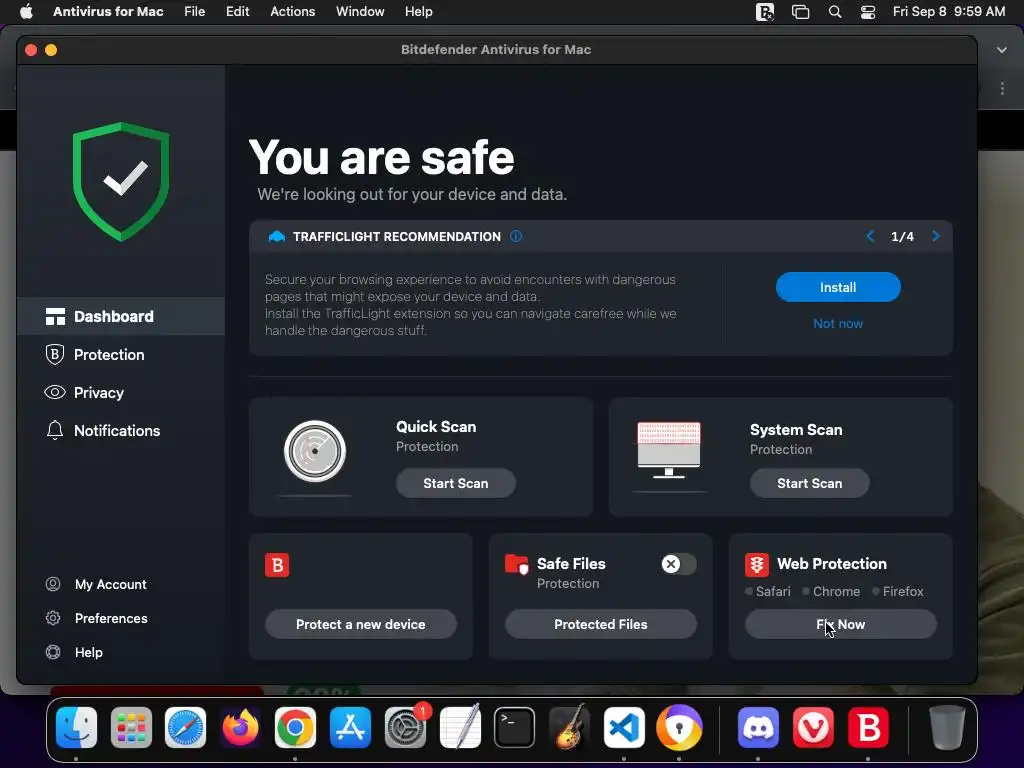Open the Edit menu
The width and height of the screenshot is (1024, 768).
click(x=238, y=12)
